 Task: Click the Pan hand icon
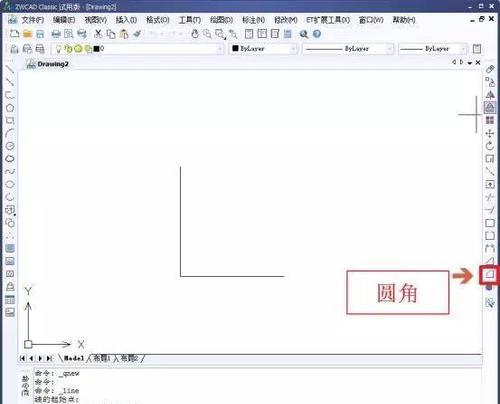tap(195, 34)
